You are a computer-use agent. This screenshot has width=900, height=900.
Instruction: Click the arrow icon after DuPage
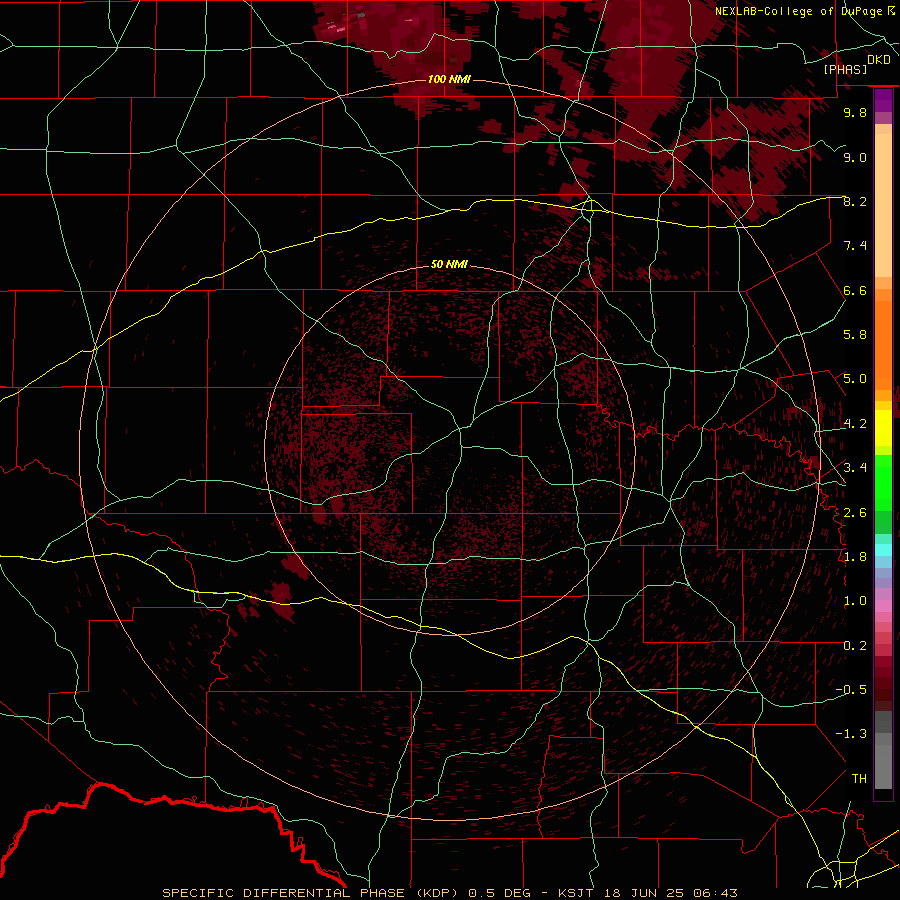(891, 10)
